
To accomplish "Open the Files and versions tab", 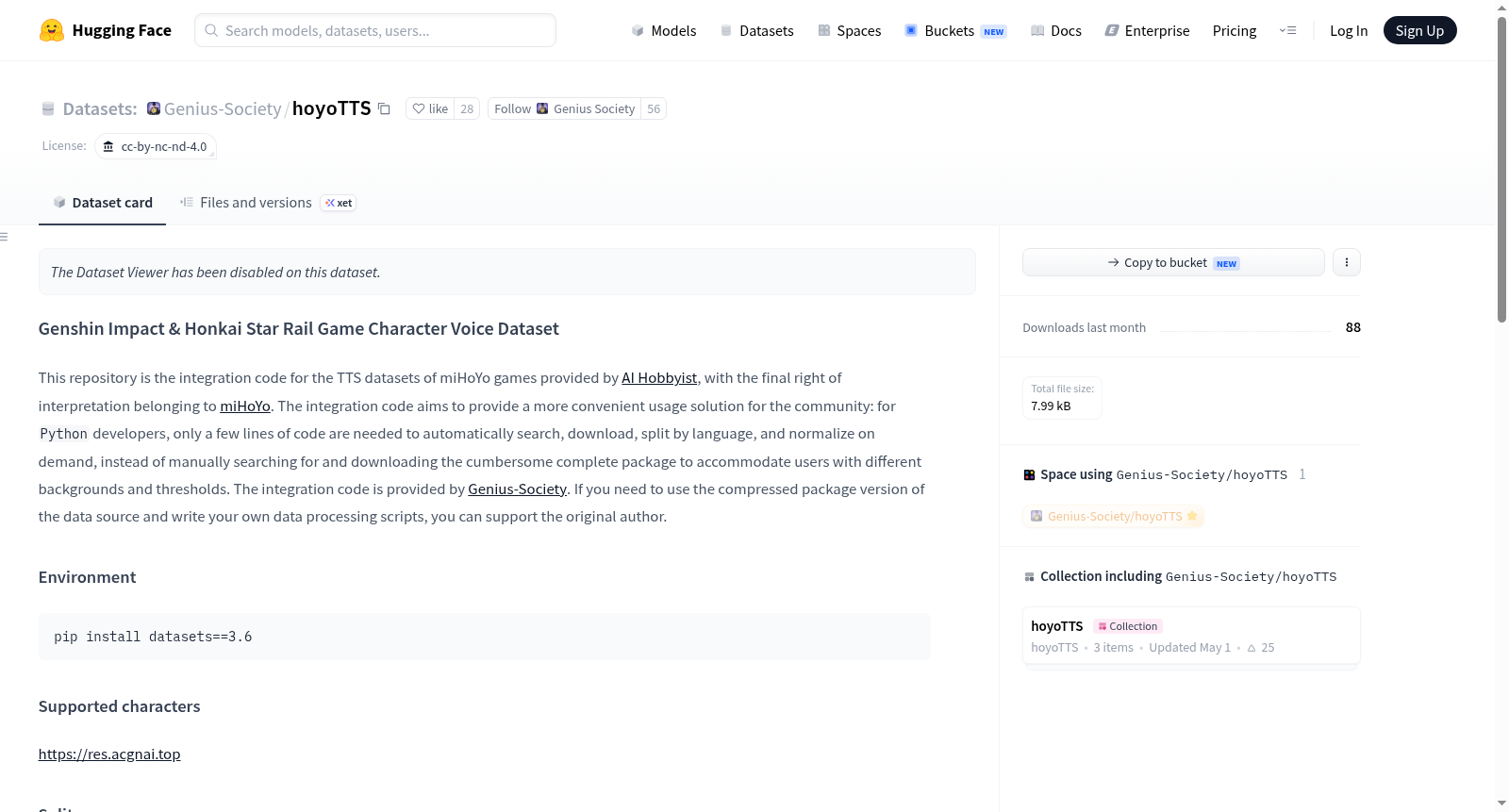I will tap(267, 203).
